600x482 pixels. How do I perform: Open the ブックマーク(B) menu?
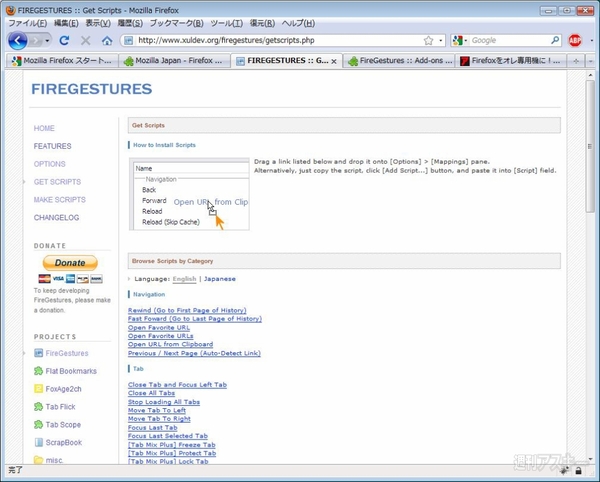click(176, 23)
